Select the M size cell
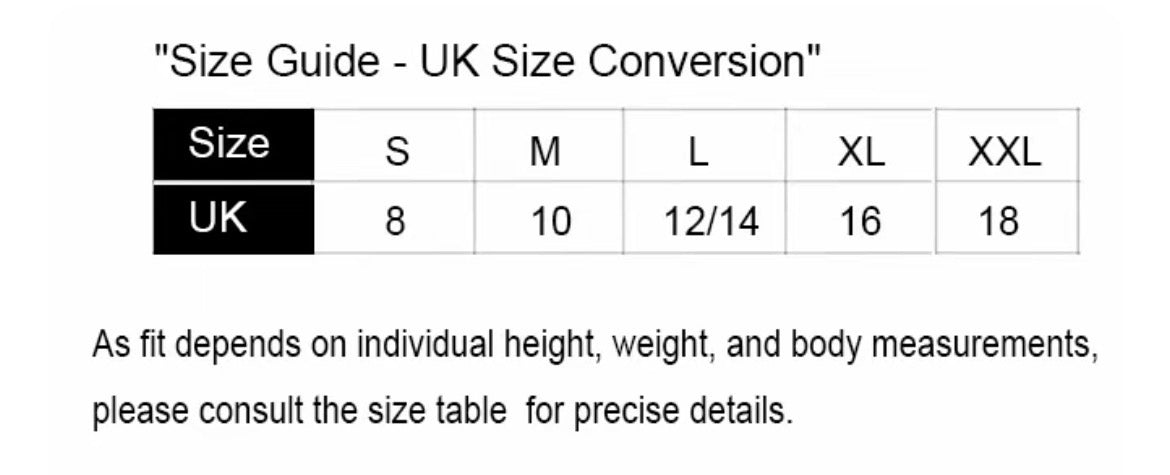 (x=548, y=145)
